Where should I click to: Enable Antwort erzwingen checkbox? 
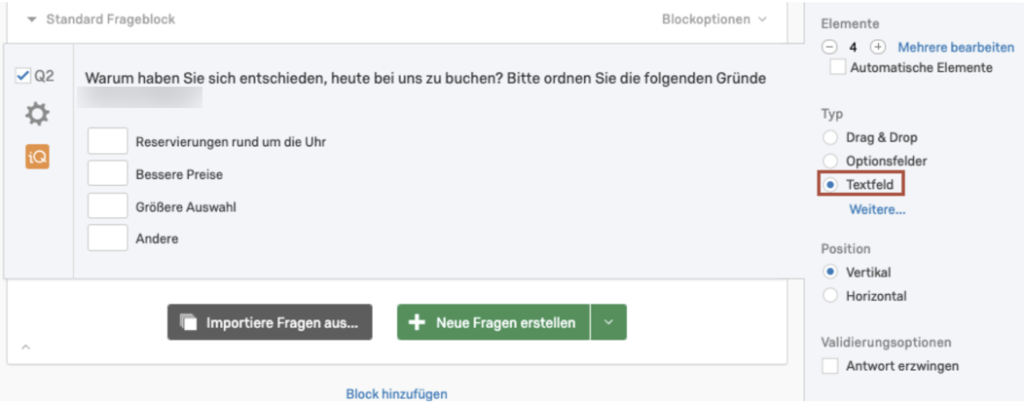[x=830, y=366]
